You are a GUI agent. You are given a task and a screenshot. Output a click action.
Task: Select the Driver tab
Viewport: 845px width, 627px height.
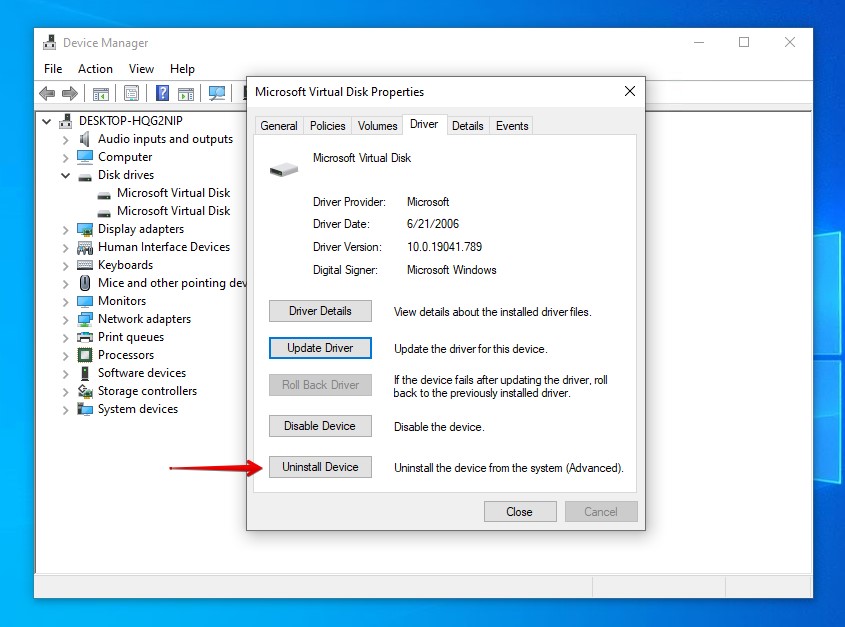point(424,125)
